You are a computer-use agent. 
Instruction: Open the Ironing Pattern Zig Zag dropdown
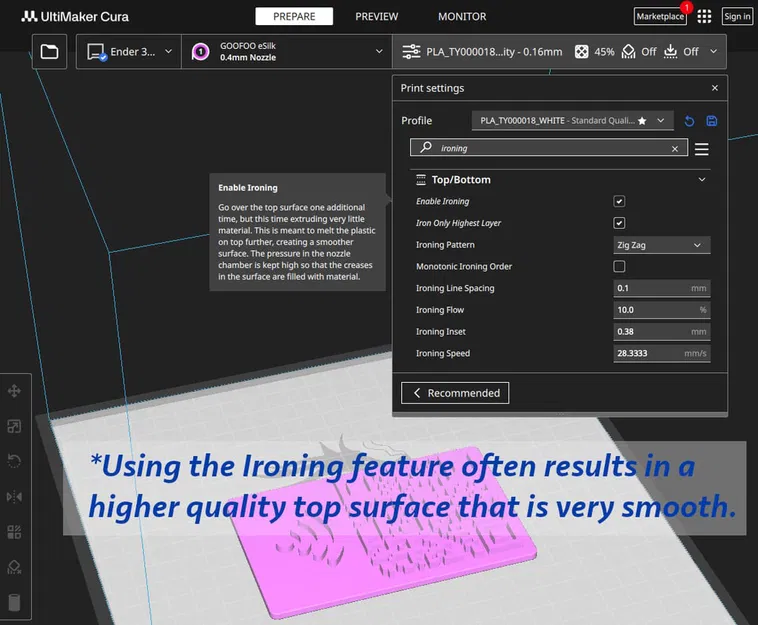(661, 245)
